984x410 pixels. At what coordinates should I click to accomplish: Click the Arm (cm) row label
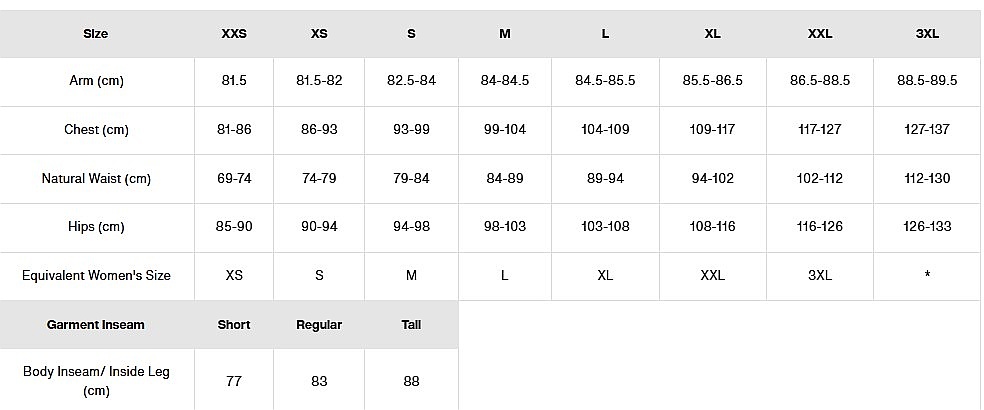tap(96, 81)
